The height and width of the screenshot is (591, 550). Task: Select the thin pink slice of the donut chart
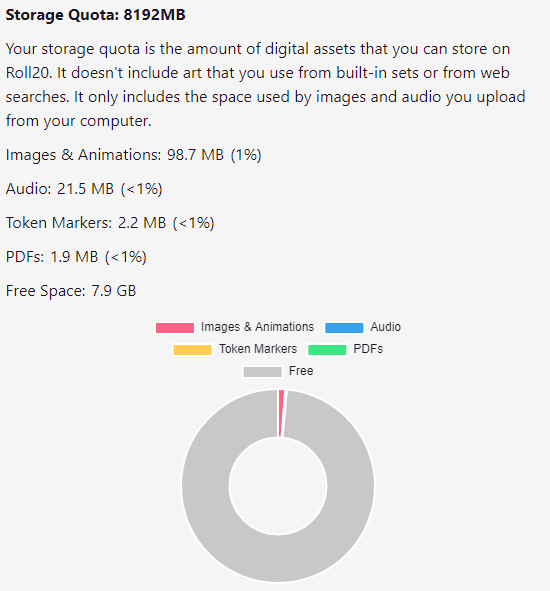coord(281,413)
